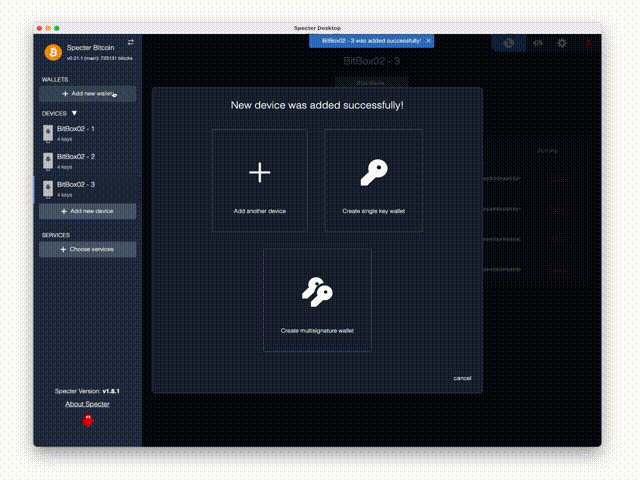
Task: Click the node switch arrows icon
Action: [x=131, y=42]
